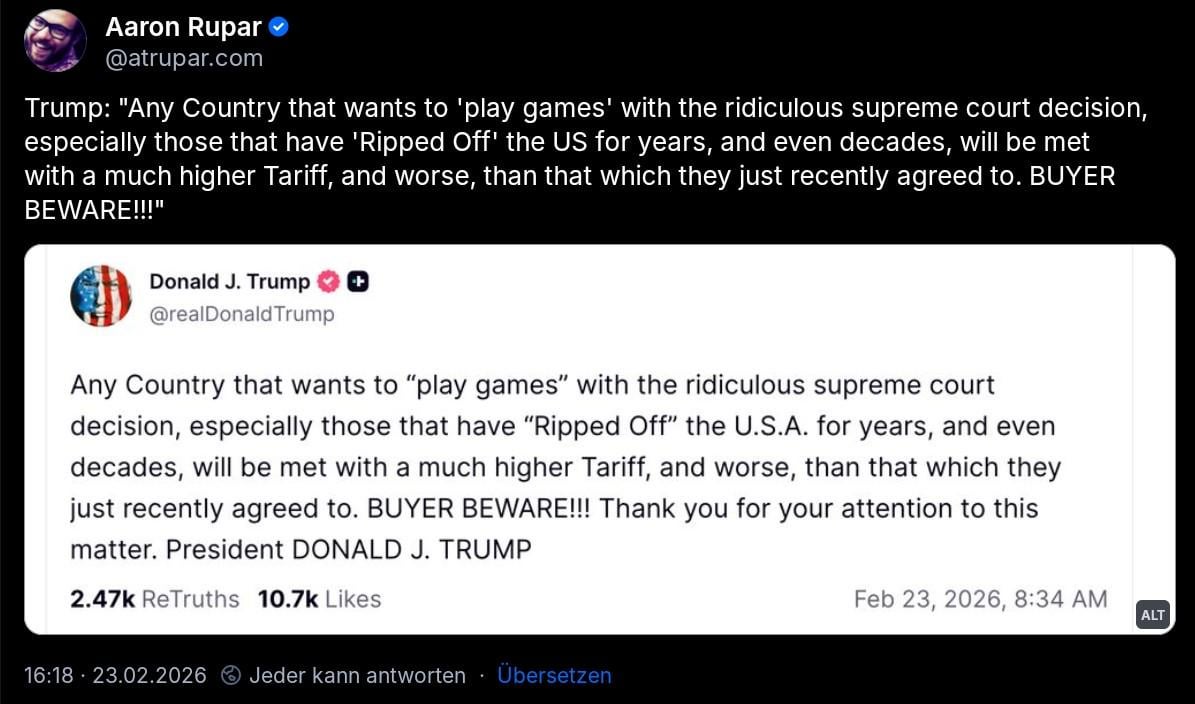Click the blue verified badge beside Aaron Rupar
This screenshot has width=1195, height=704.
tap(280, 28)
